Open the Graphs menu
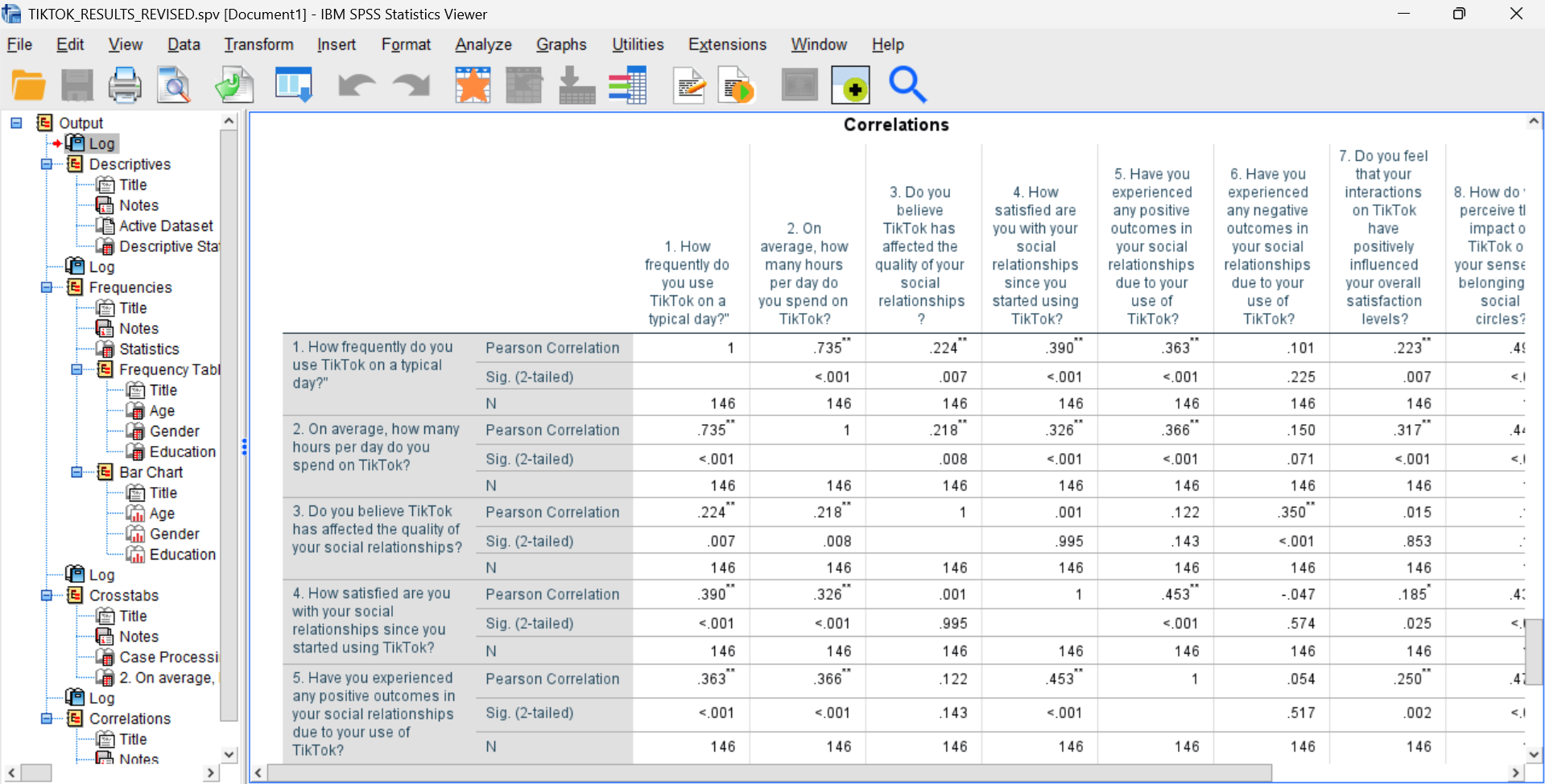Viewport: 1545px width, 784px height. [x=561, y=44]
